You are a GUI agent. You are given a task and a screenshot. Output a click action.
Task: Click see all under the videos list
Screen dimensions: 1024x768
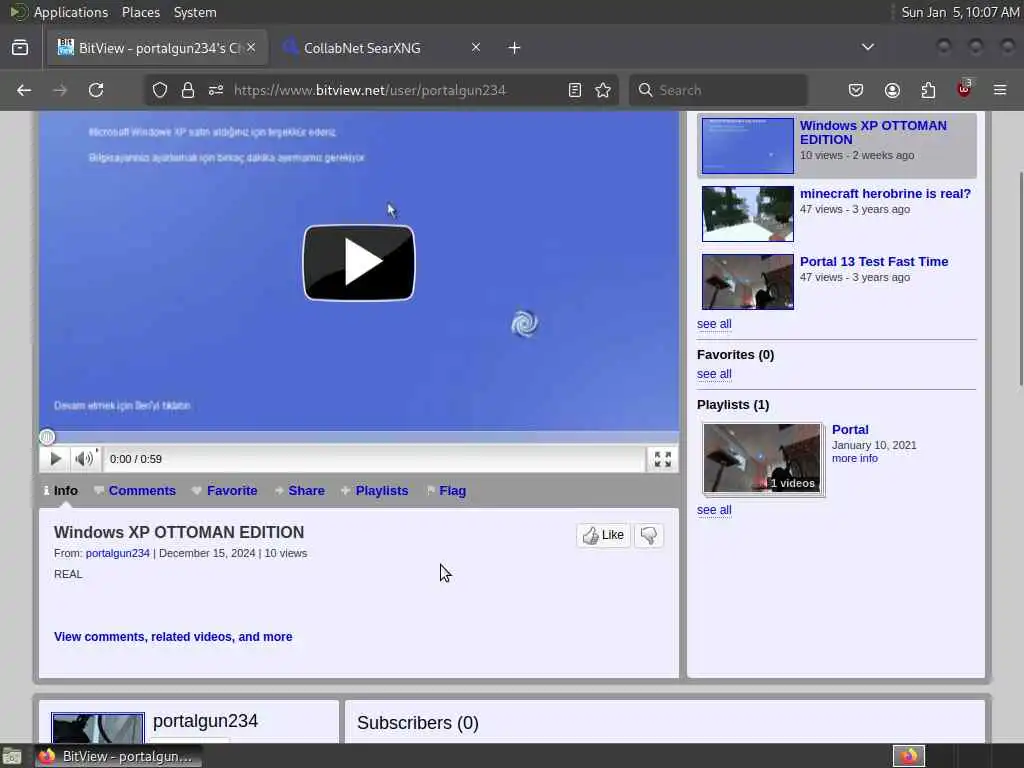[x=714, y=324]
